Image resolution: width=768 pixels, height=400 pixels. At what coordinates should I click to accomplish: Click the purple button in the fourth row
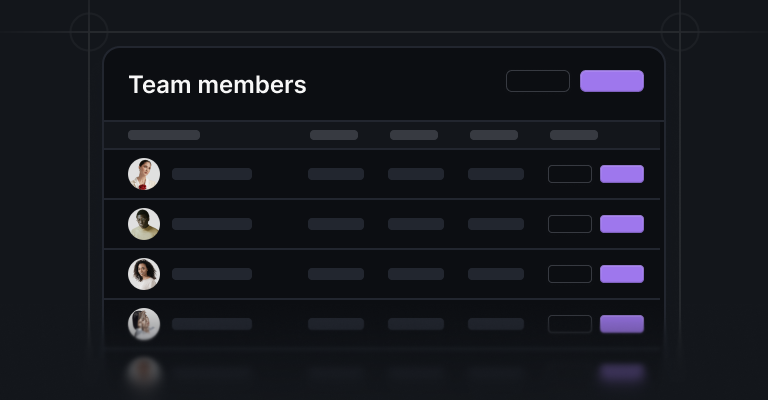pyautogui.click(x=622, y=324)
